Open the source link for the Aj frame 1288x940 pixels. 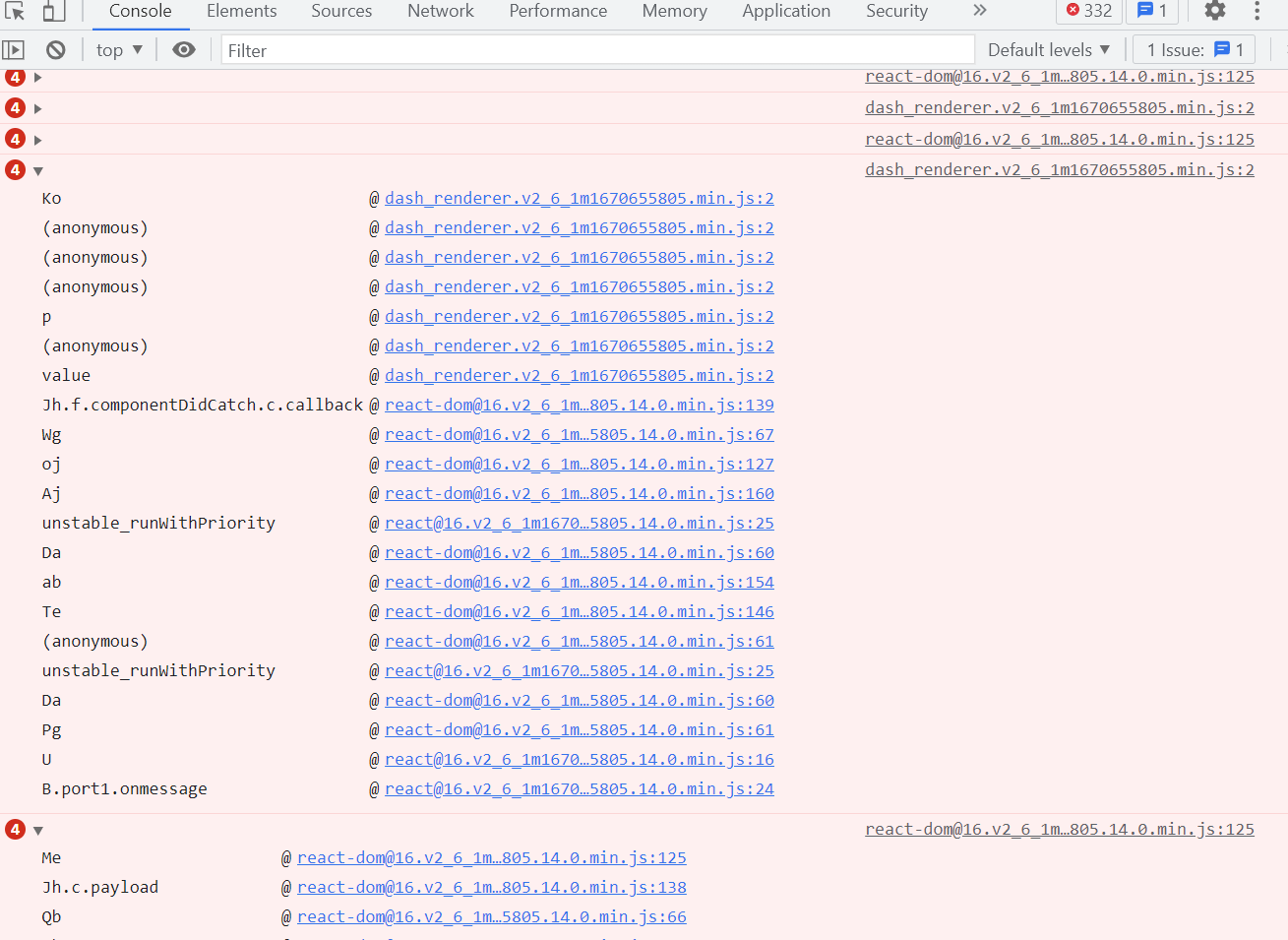pyautogui.click(x=580, y=494)
